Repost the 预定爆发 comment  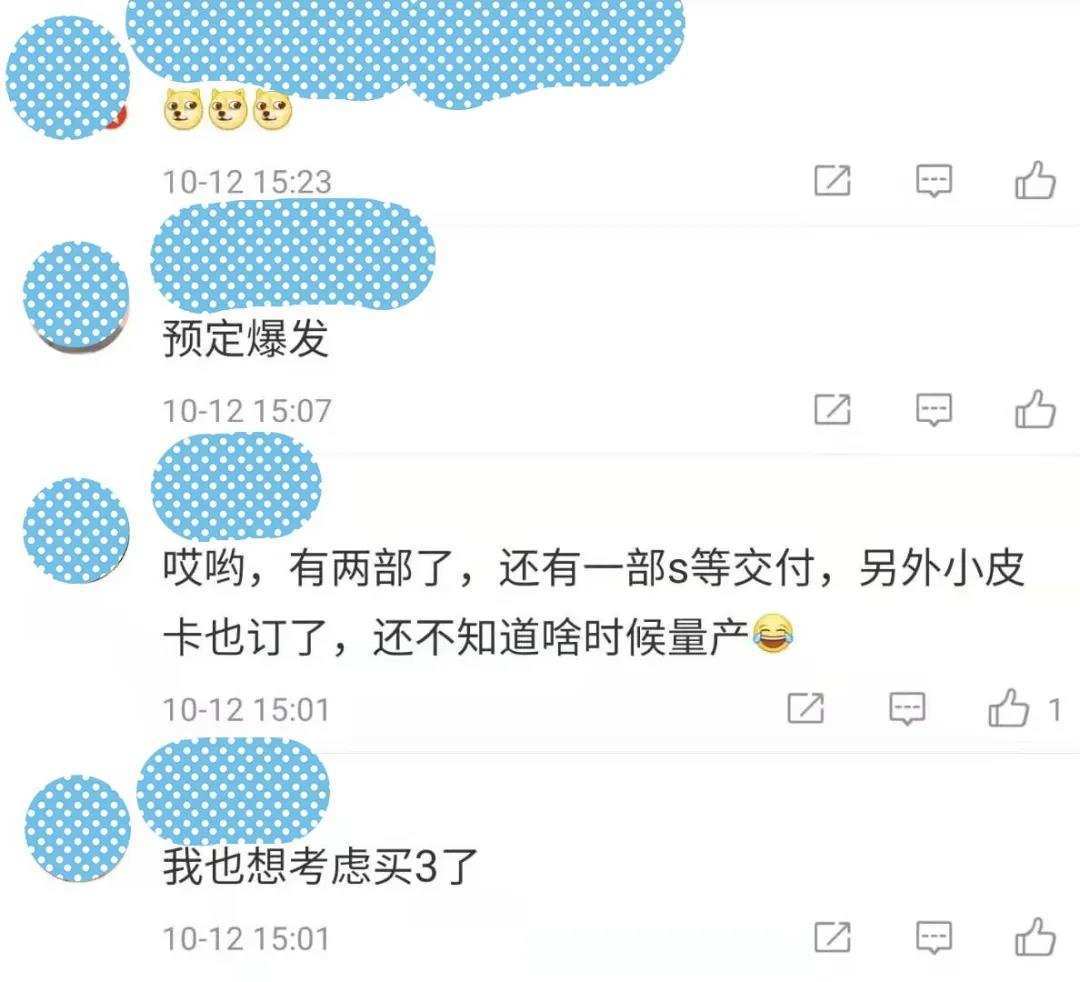pos(832,409)
